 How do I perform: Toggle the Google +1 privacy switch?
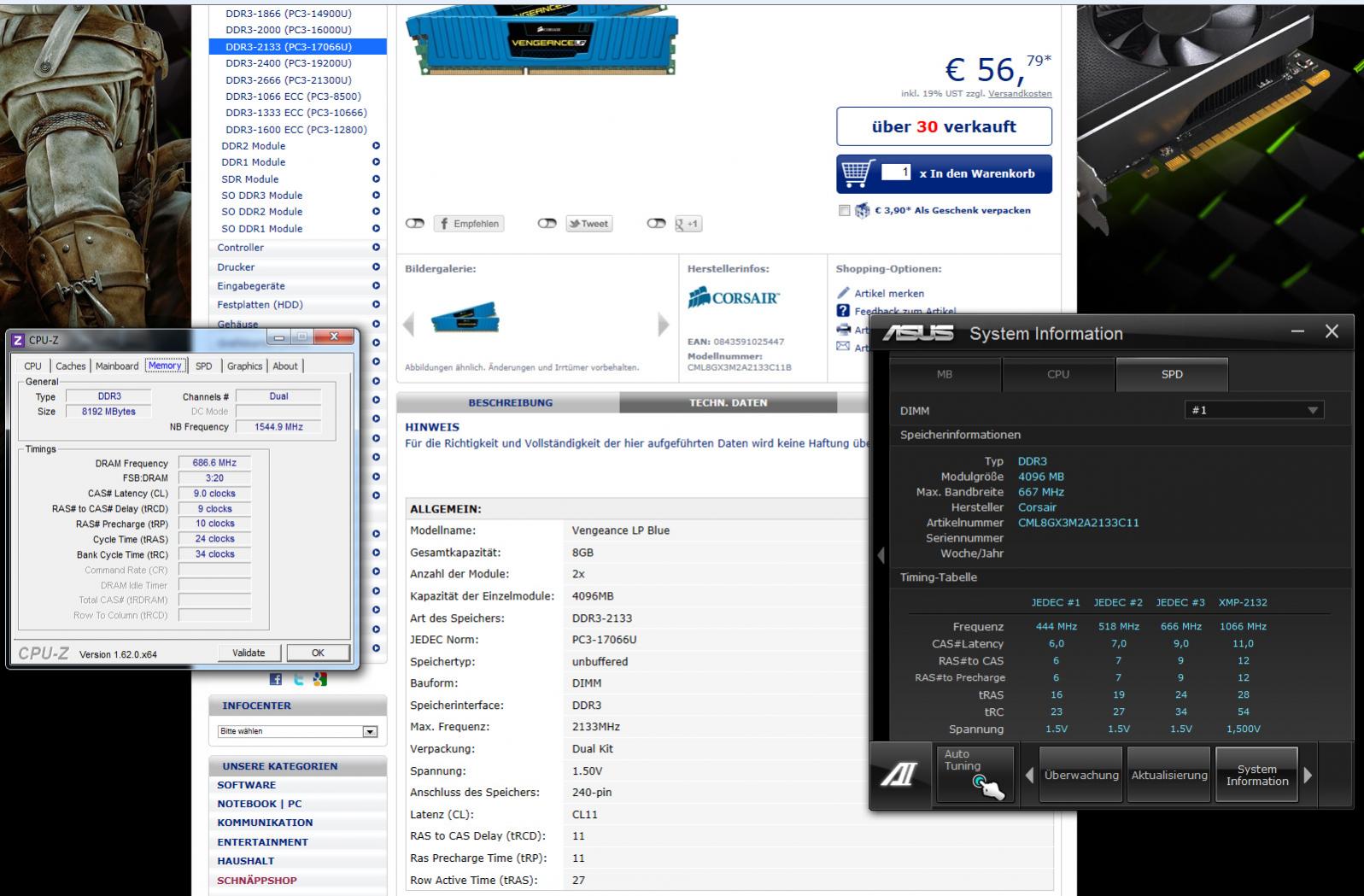tap(656, 224)
